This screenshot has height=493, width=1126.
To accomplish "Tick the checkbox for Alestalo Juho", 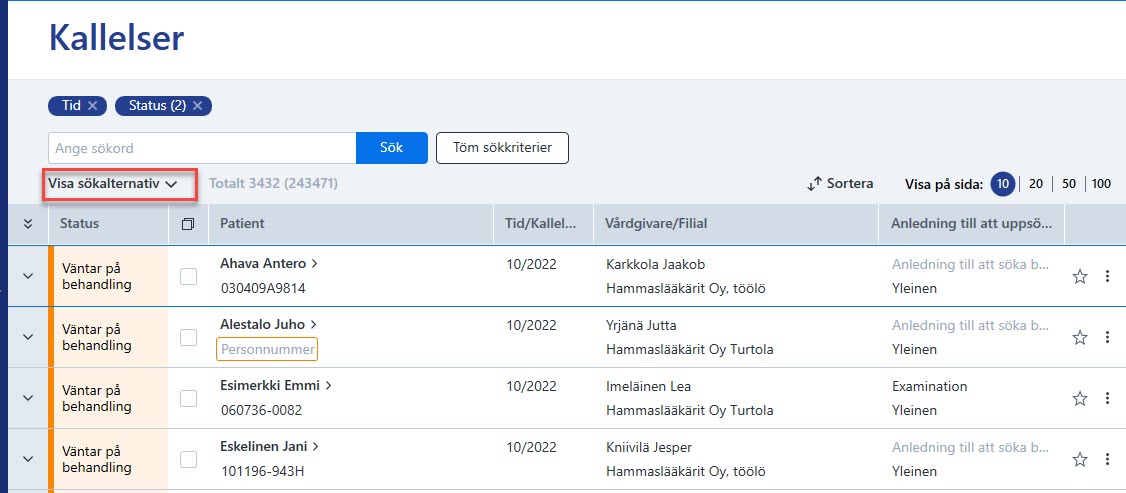I will tap(188, 337).
